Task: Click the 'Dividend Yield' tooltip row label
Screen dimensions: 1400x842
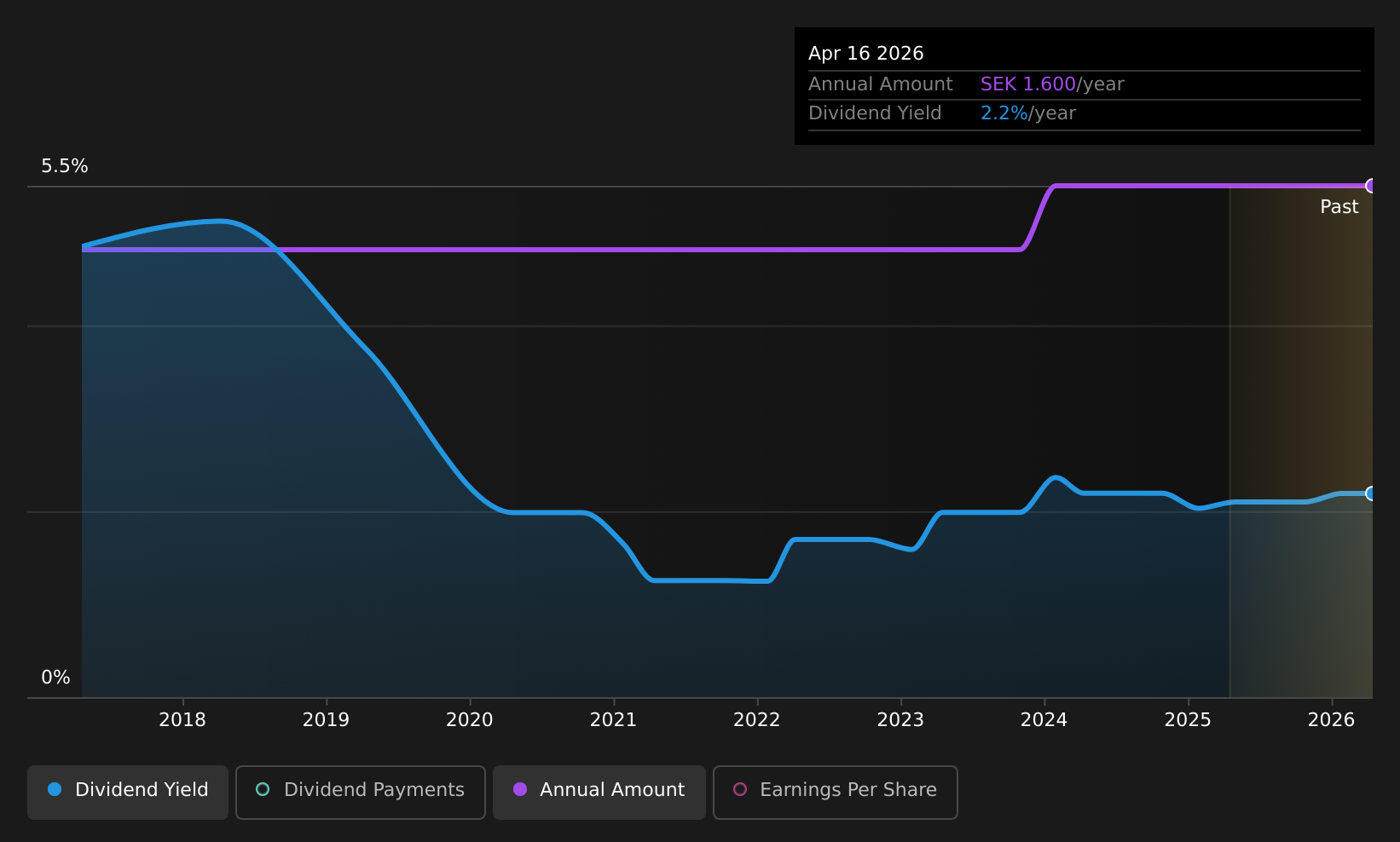Action: 875,113
